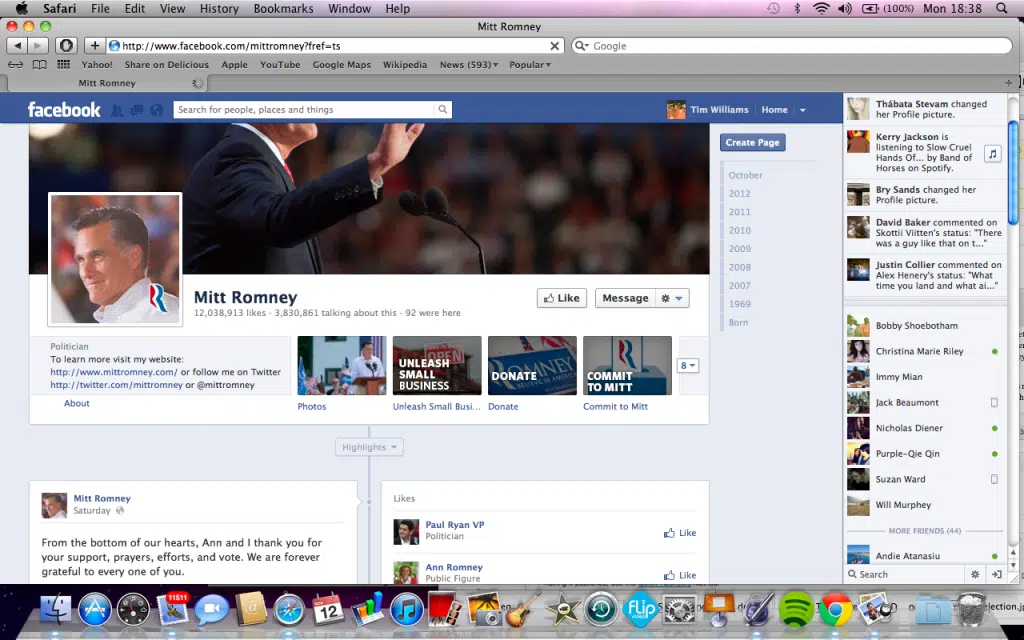
Task: Click the add bookmark plus button
Action: click(x=95, y=46)
